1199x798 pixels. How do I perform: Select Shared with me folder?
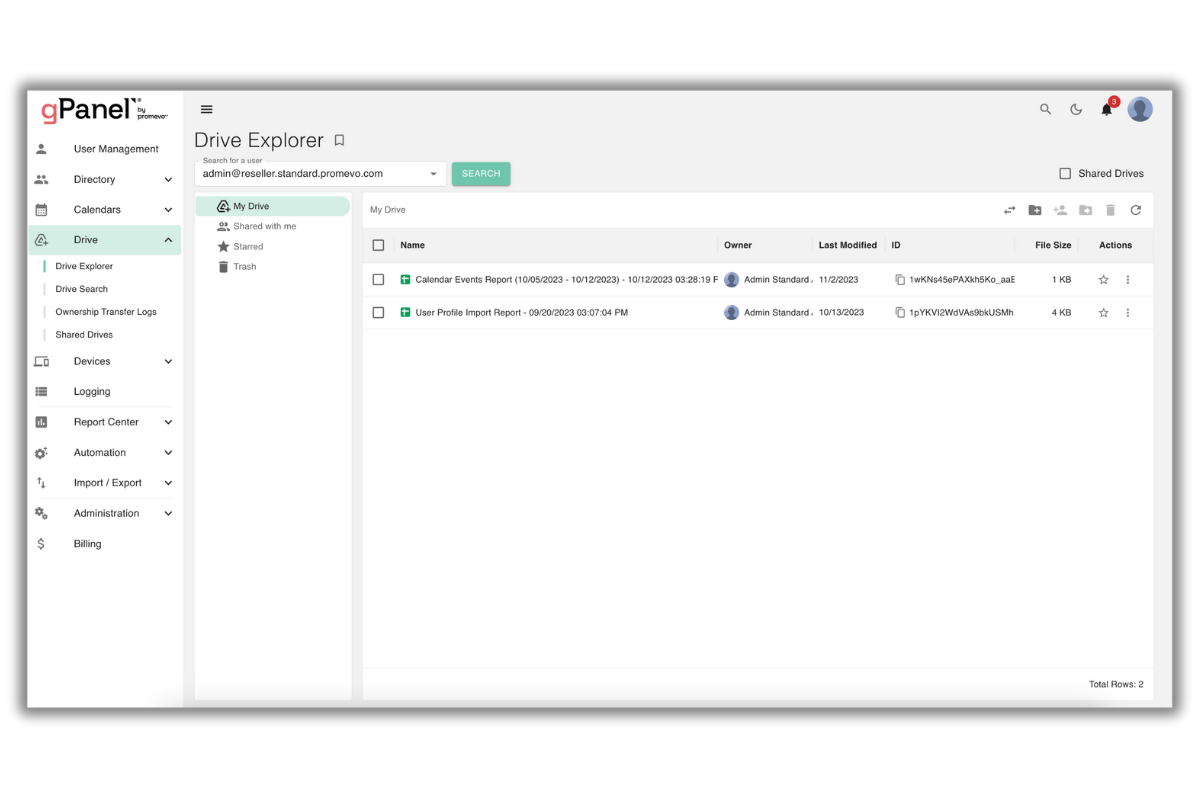pyautogui.click(x=265, y=226)
